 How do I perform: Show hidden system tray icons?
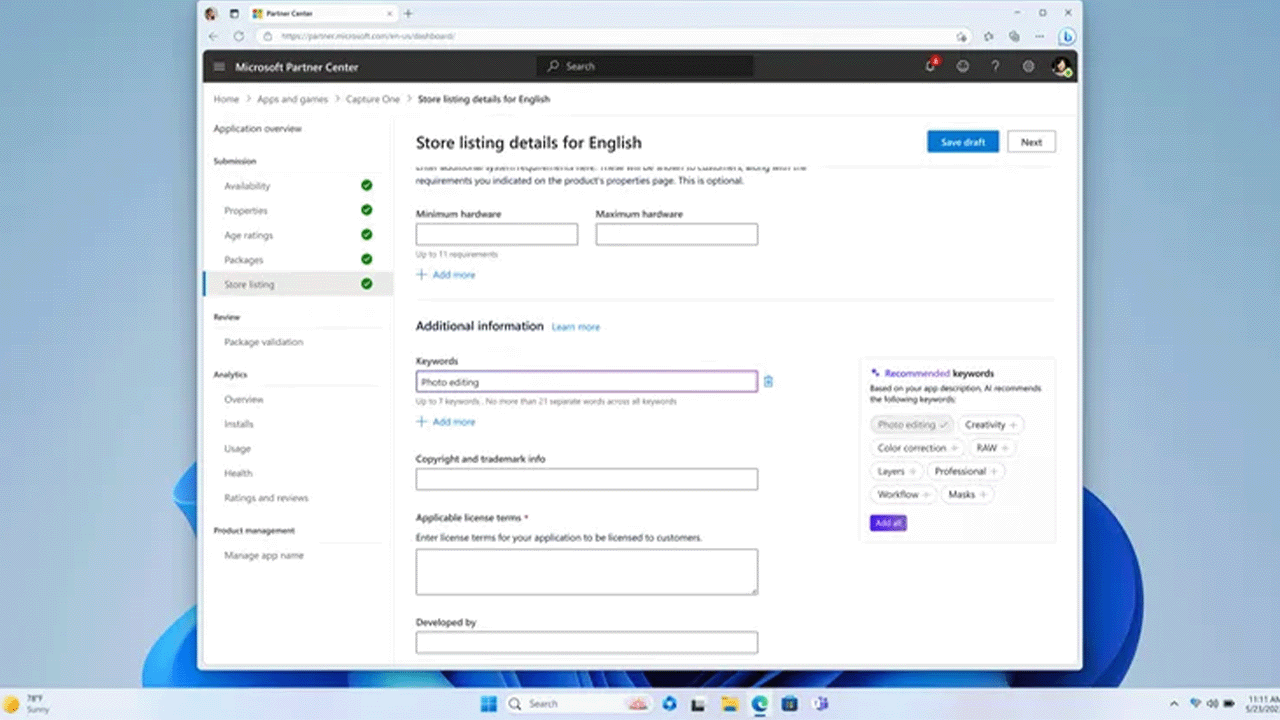coord(1175,703)
